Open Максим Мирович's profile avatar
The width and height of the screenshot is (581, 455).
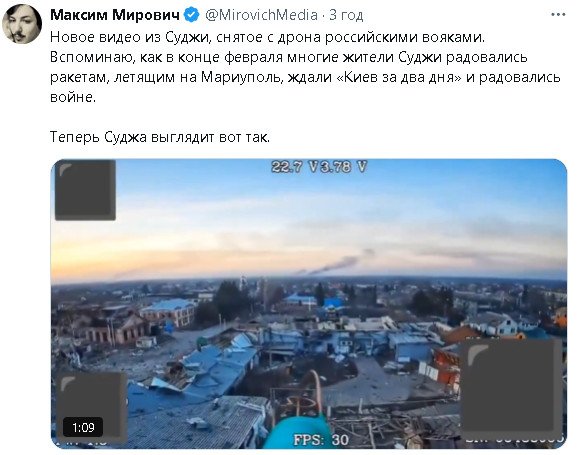[x=22, y=24]
